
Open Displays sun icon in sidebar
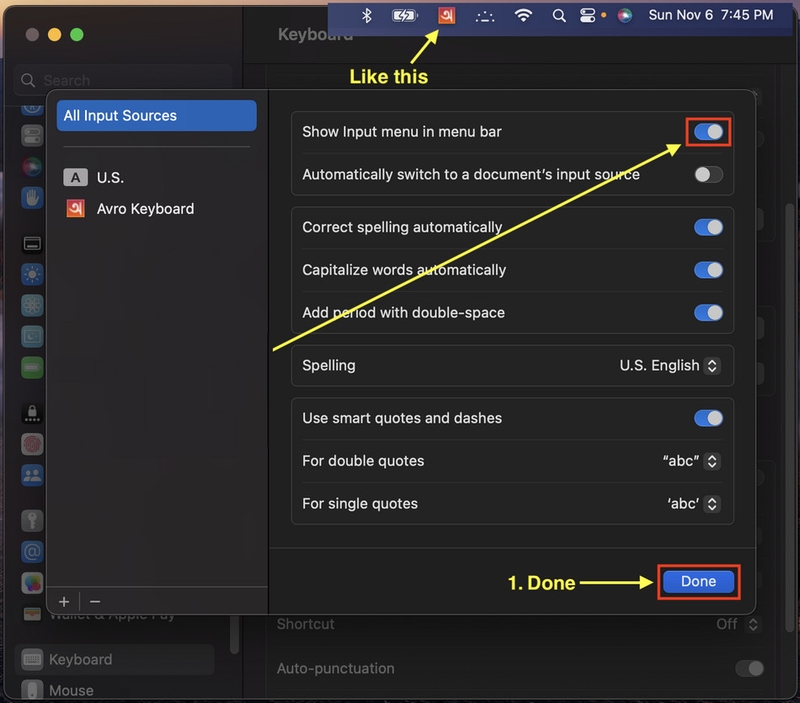click(32, 274)
